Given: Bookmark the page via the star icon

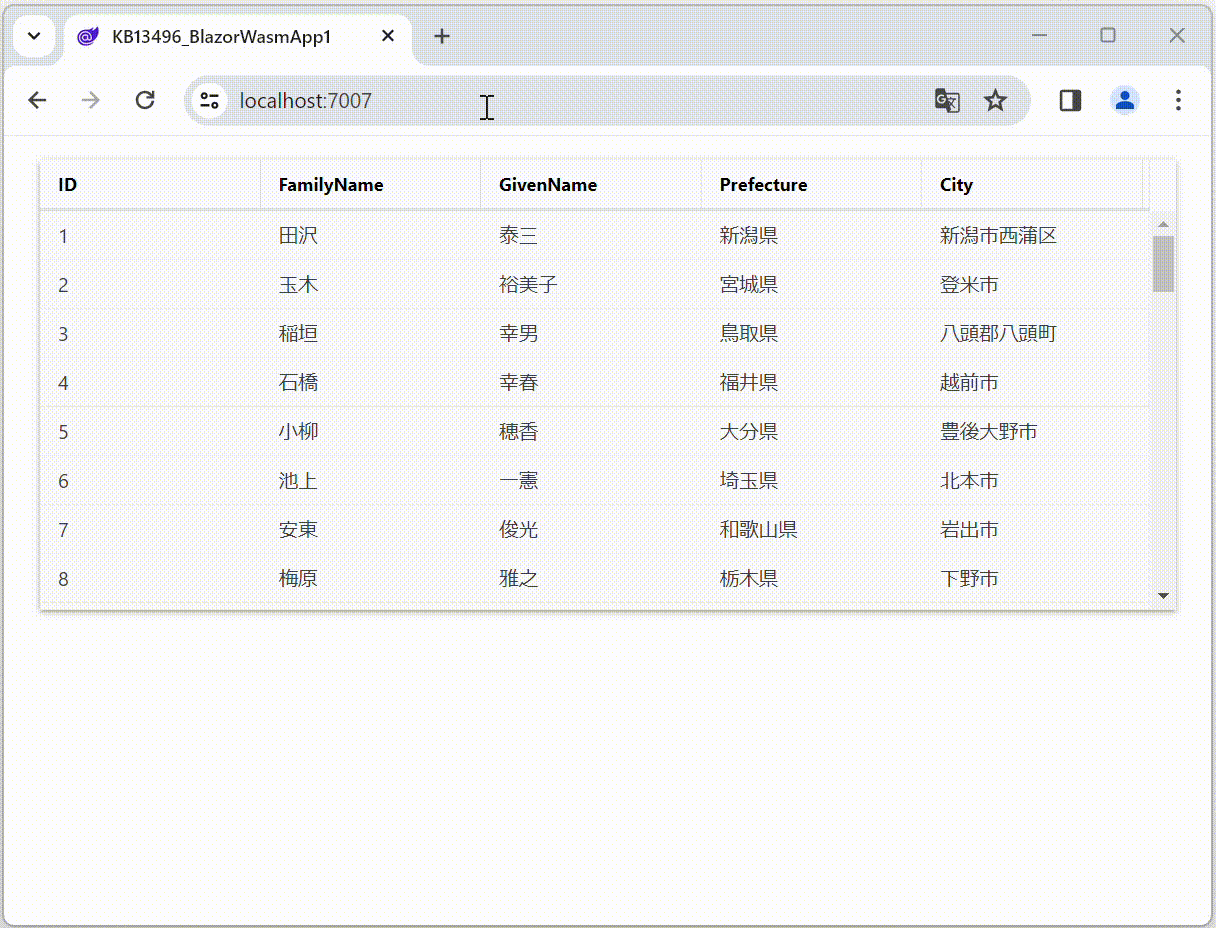Looking at the screenshot, I should coord(995,100).
